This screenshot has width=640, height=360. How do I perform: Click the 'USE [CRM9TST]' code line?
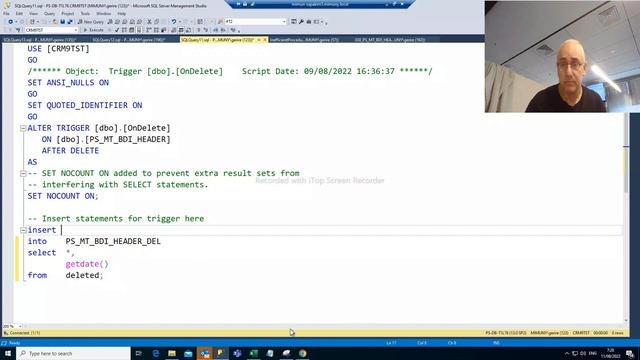tap(58, 49)
